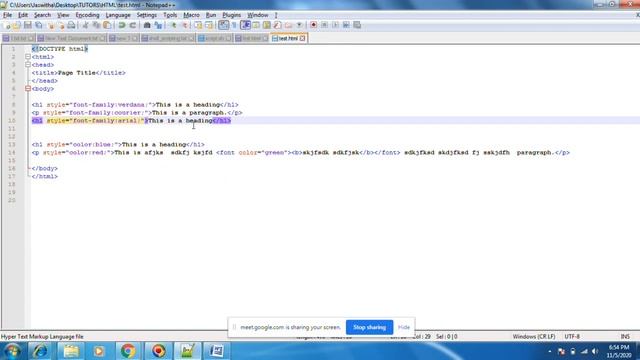Open the Macro menu

coord(191,15)
